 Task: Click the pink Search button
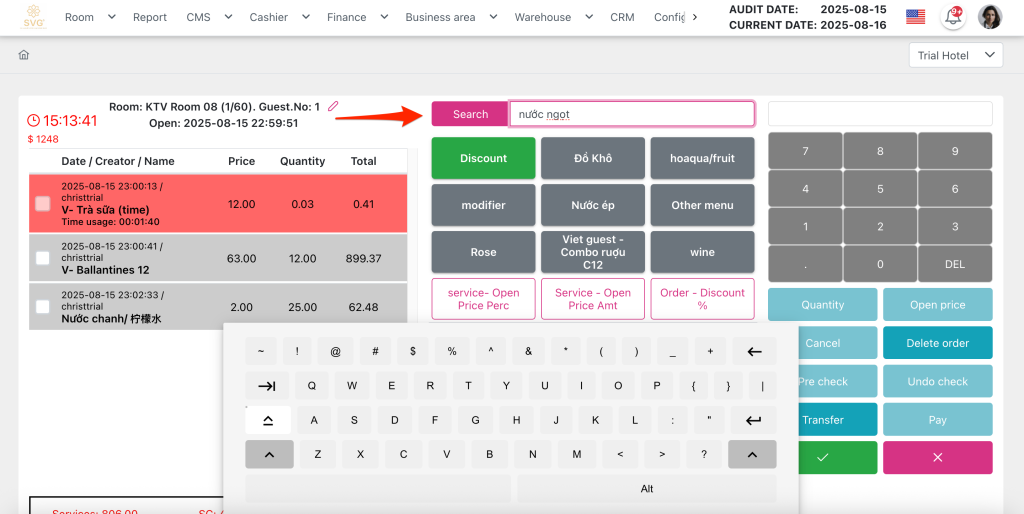click(x=470, y=114)
